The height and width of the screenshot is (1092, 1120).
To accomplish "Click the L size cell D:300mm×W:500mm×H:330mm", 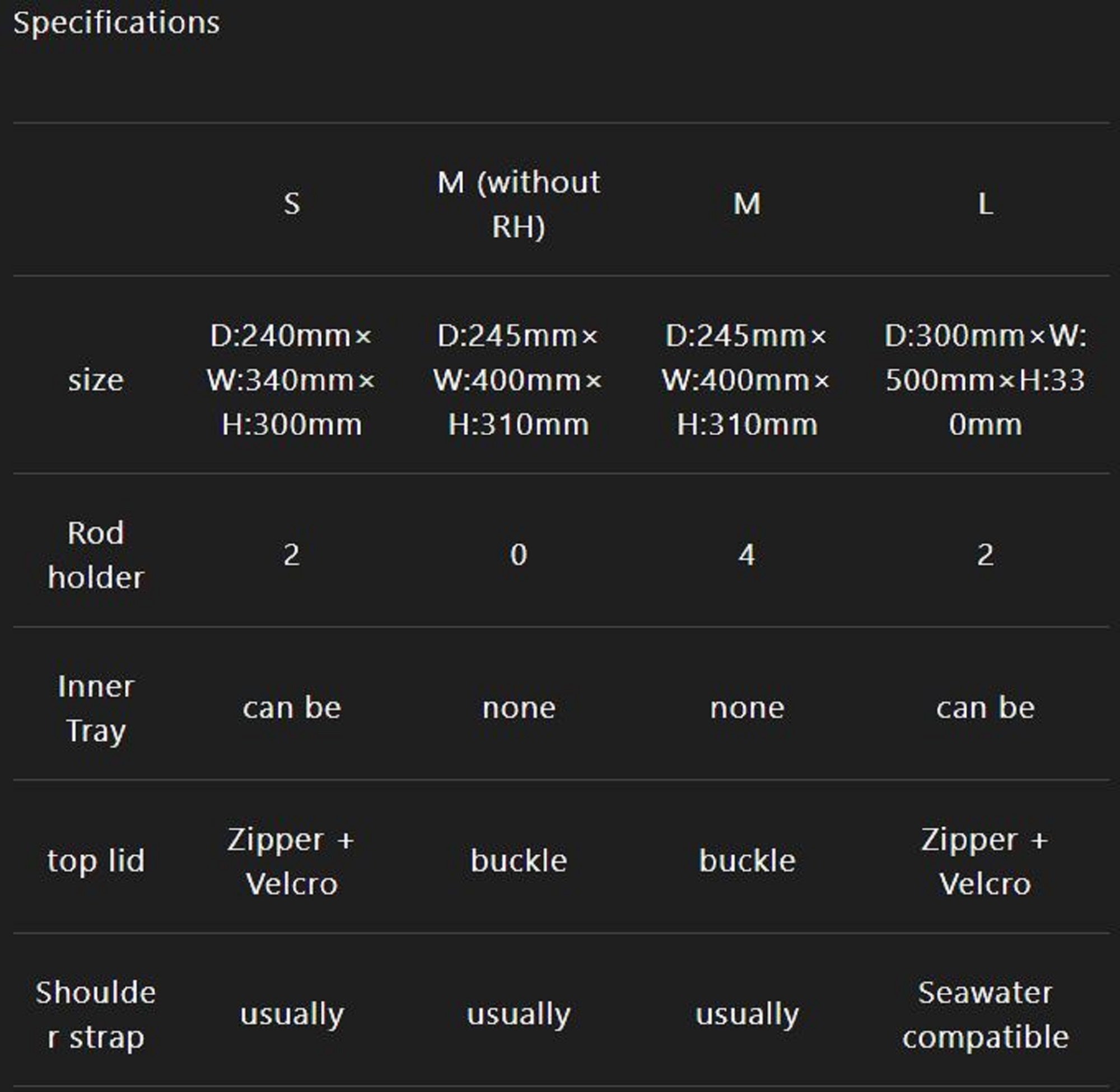I will tap(984, 380).
